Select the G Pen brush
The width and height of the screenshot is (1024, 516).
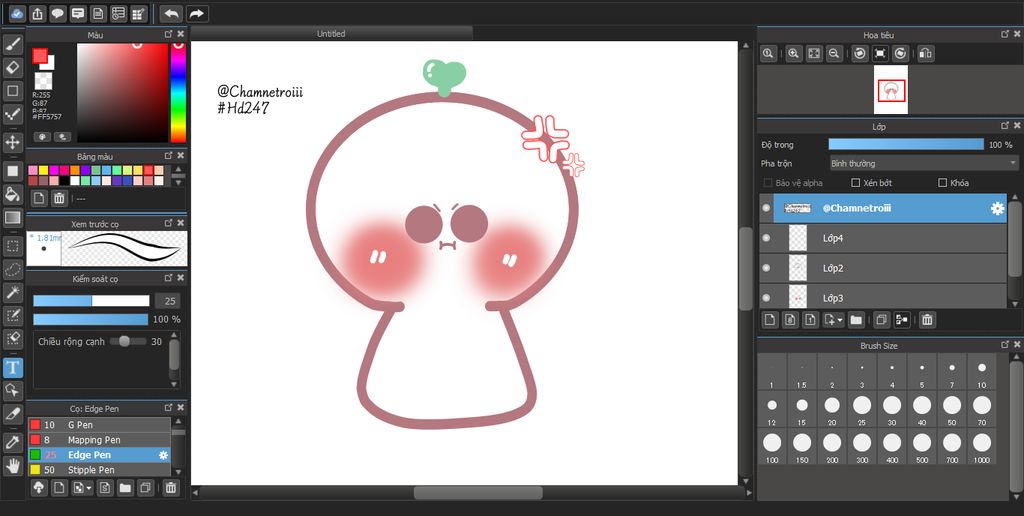(99, 425)
